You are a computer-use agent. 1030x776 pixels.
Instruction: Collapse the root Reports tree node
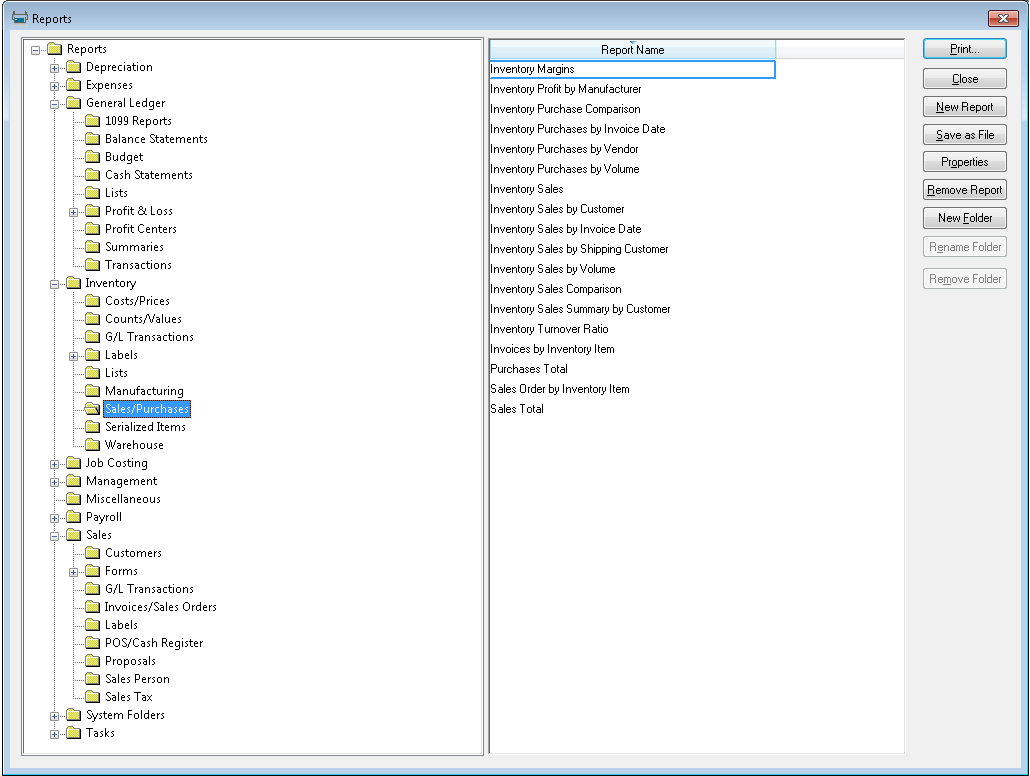click(x=35, y=50)
